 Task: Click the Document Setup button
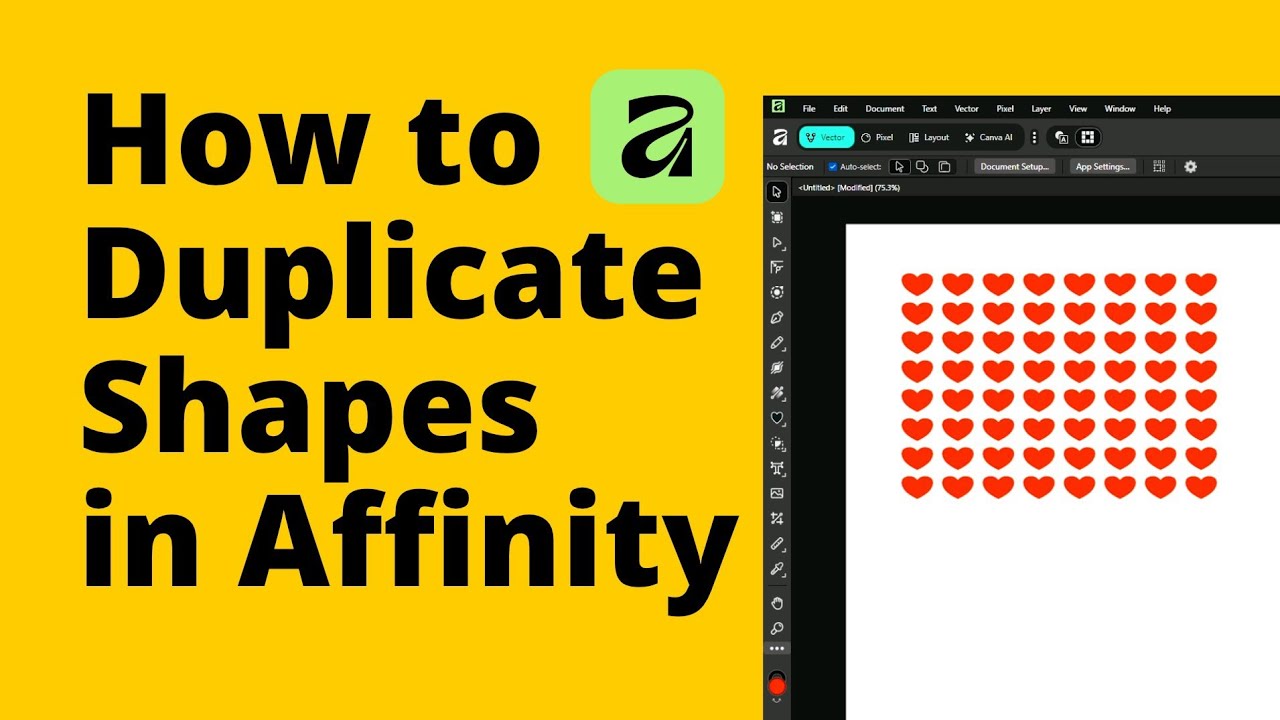[1014, 167]
